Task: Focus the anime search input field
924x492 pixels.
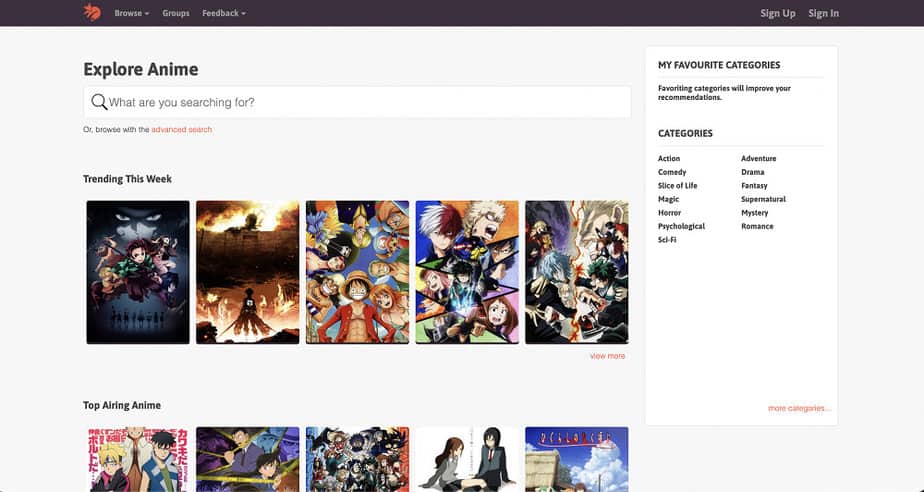Action: coord(357,102)
